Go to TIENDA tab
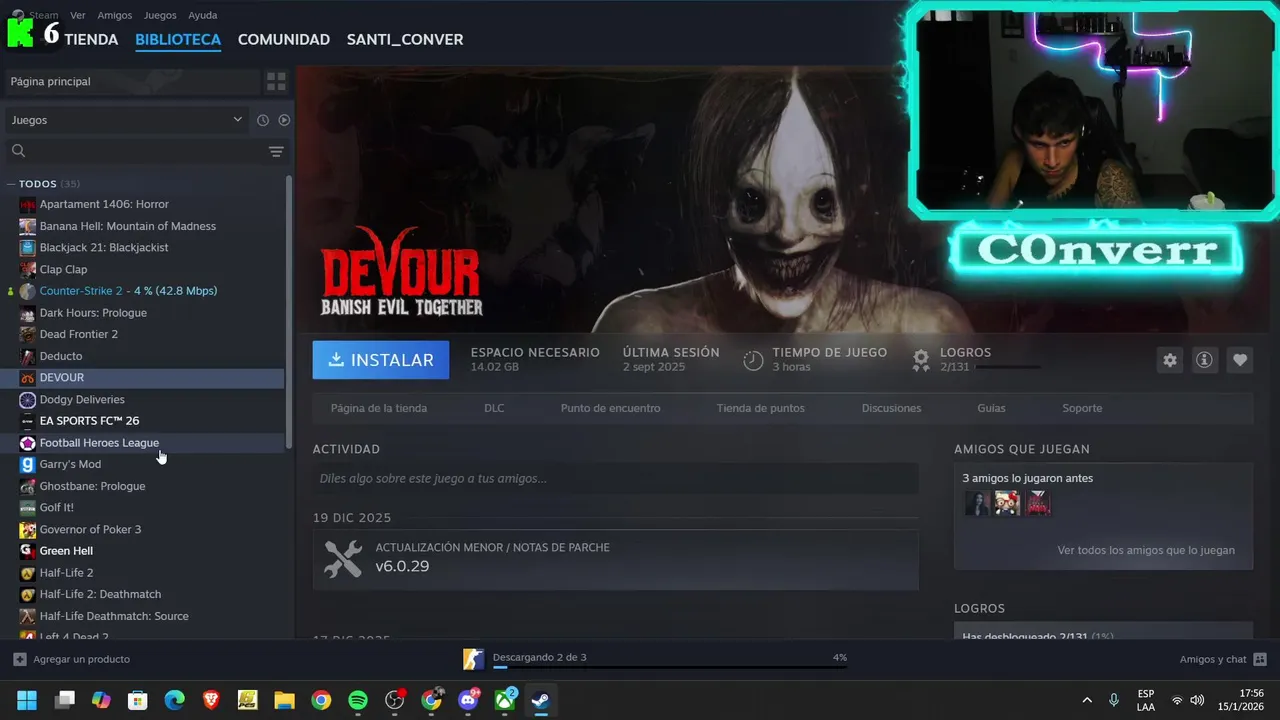 [91, 39]
